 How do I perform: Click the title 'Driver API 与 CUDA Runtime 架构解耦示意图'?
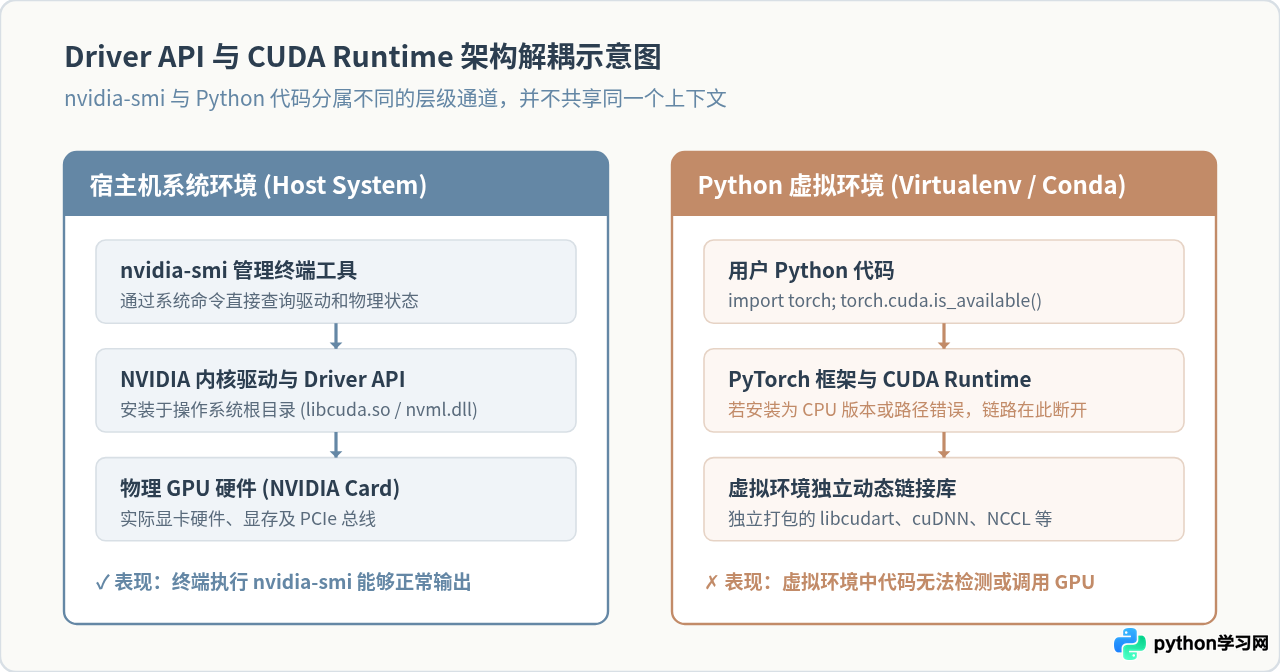(363, 57)
